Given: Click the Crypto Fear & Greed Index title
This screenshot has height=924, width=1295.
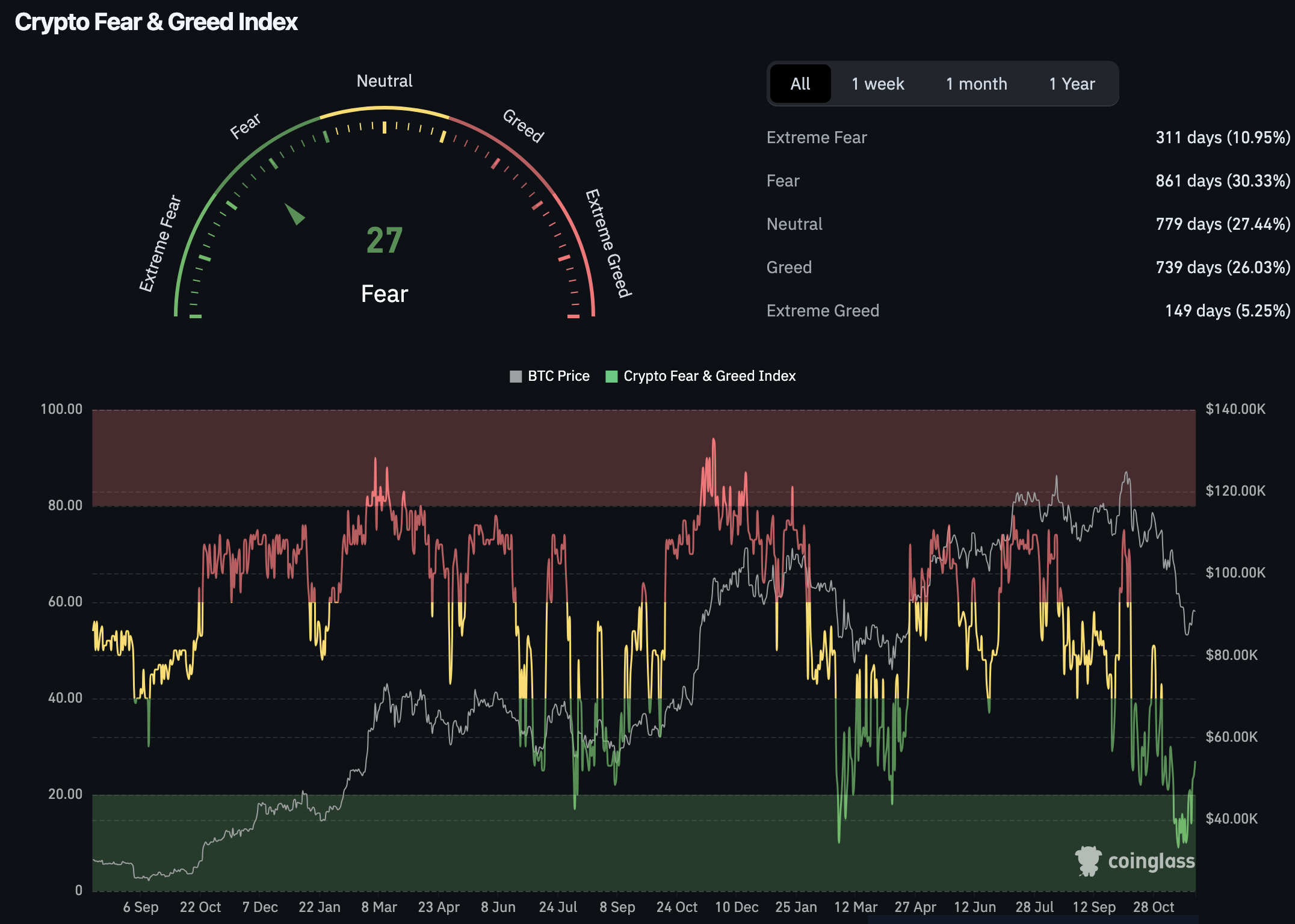Looking at the screenshot, I should [156, 22].
